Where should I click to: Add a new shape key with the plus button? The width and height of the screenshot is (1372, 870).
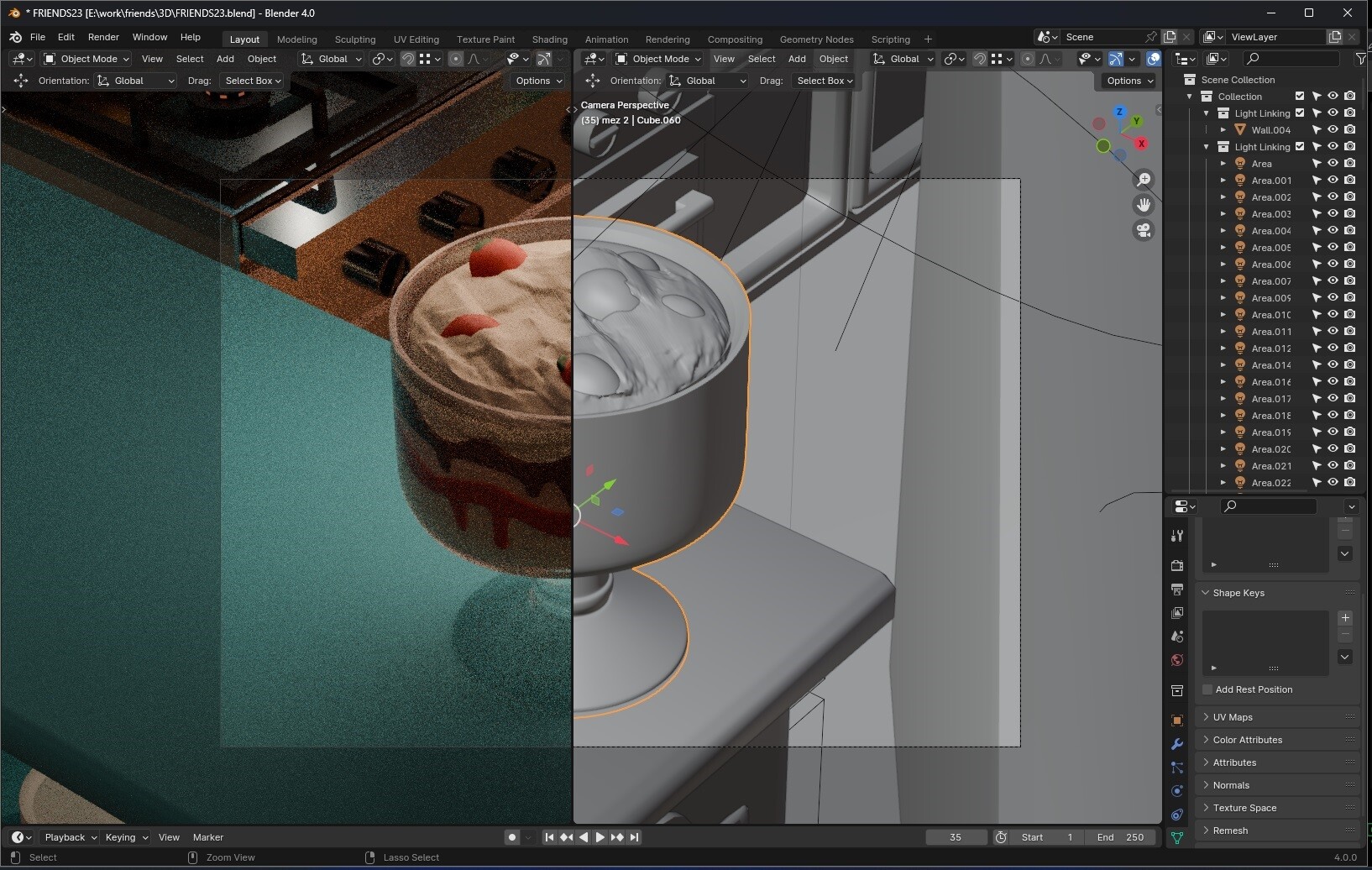pyautogui.click(x=1344, y=618)
